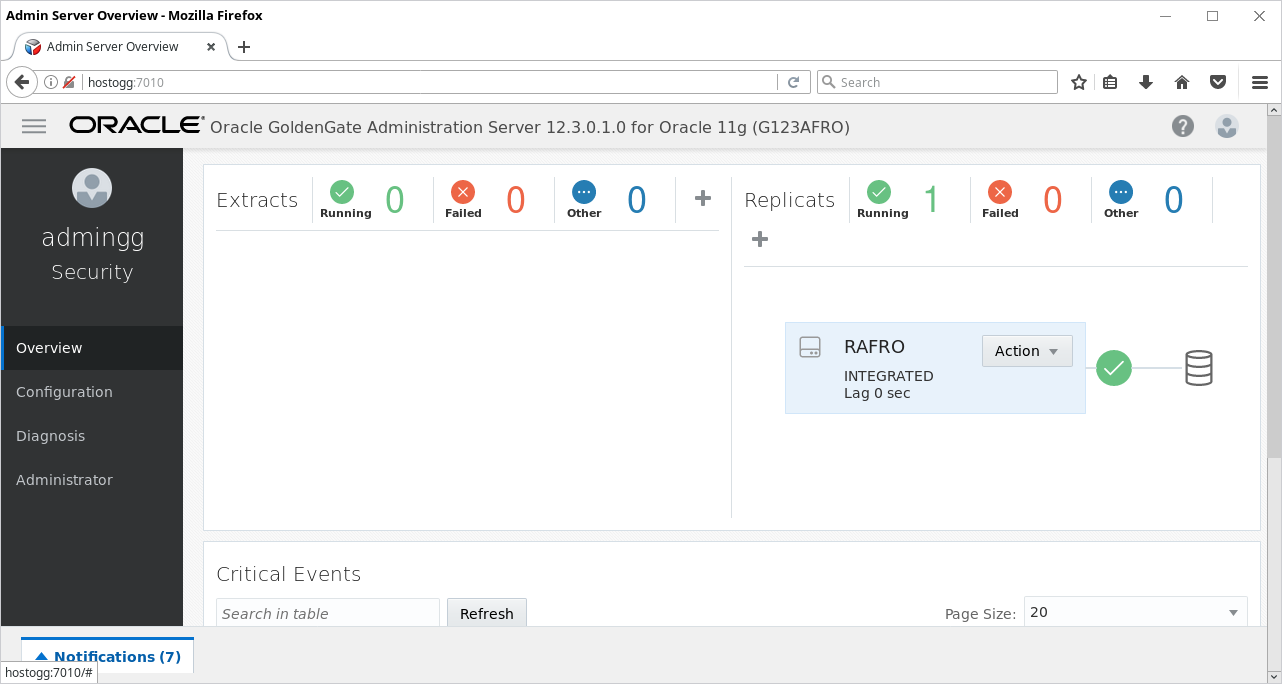Click the Replicats Other blue icon

coord(1121,191)
